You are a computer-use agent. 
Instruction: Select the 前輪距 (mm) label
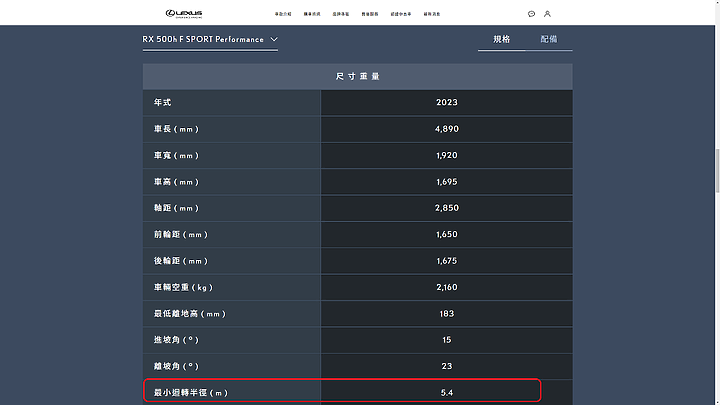point(181,235)
